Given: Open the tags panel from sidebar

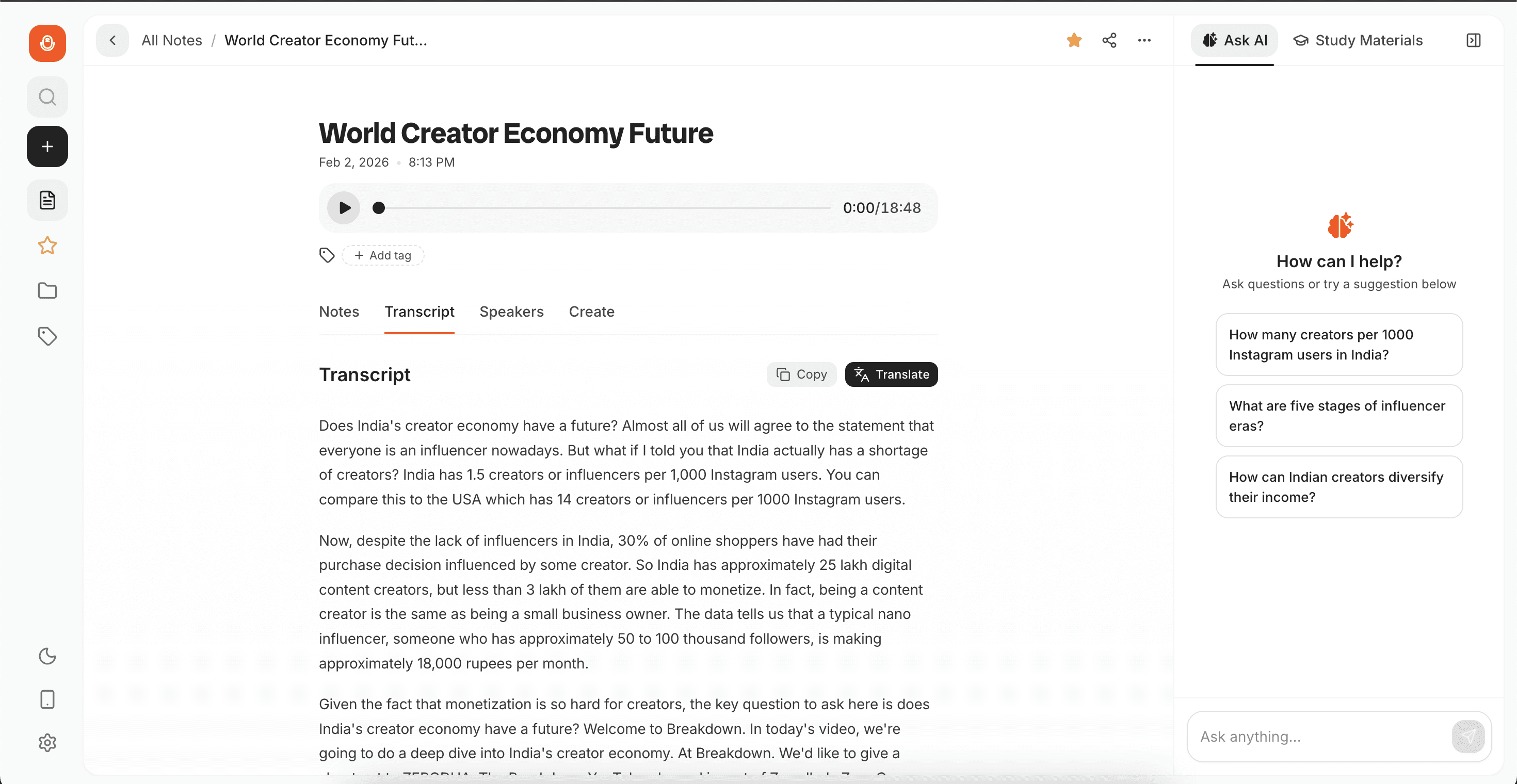Looking at the screenshot, I should (x=47, y=335).
